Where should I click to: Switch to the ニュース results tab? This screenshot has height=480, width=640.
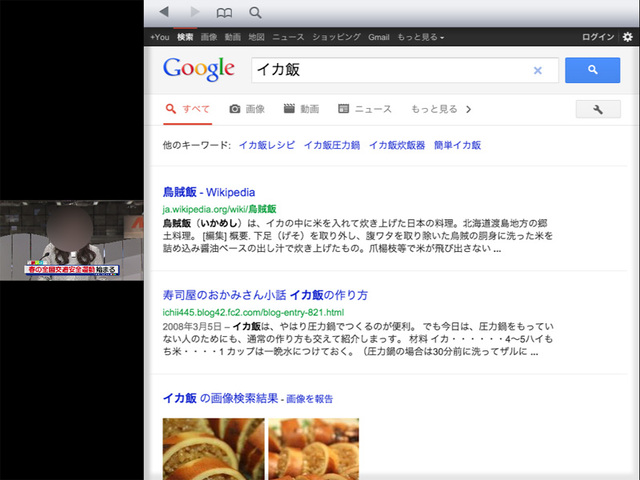pyautogui.click(x=364, y=109)
